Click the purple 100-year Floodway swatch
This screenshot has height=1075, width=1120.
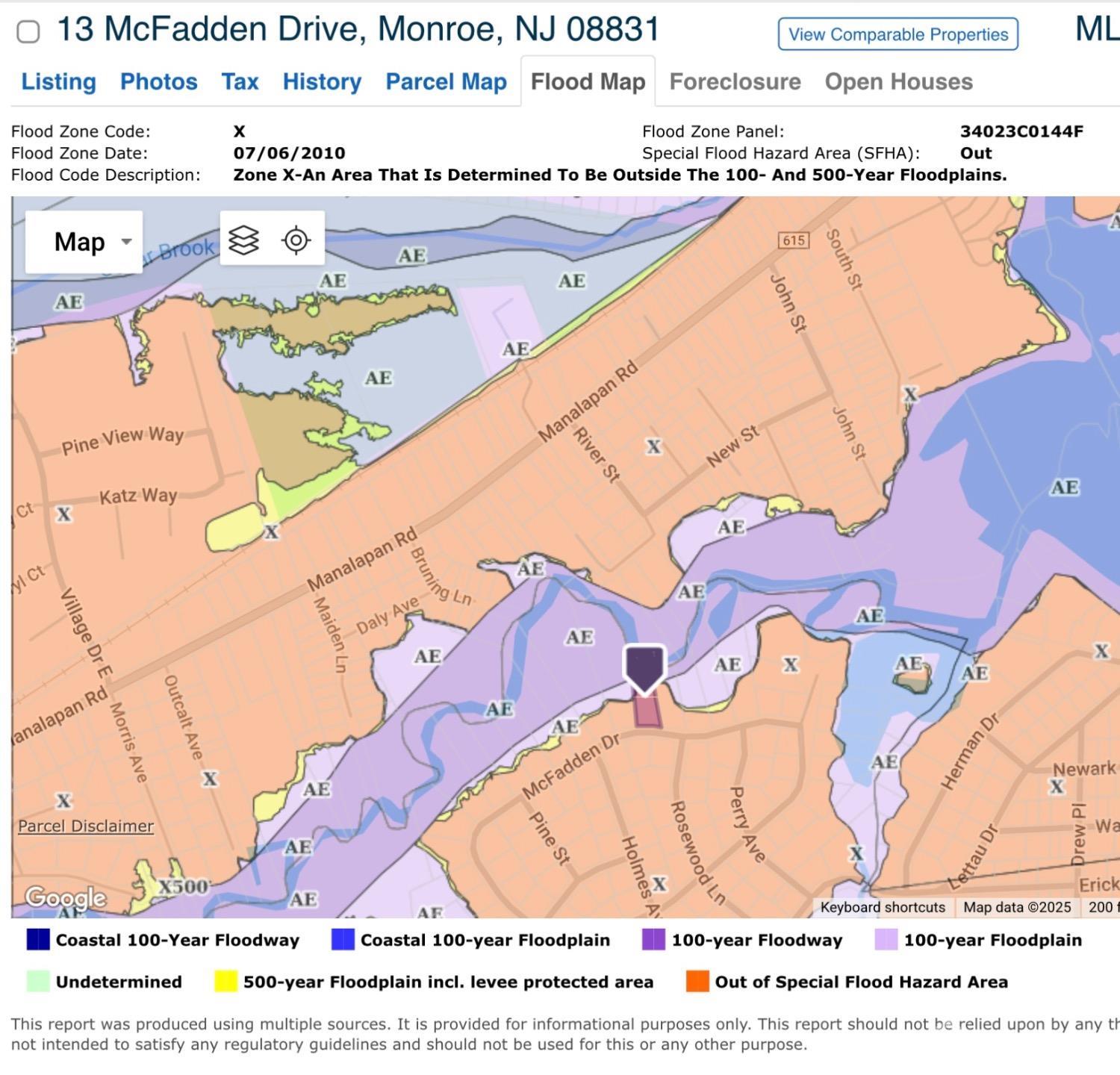[x=653, y=940]
